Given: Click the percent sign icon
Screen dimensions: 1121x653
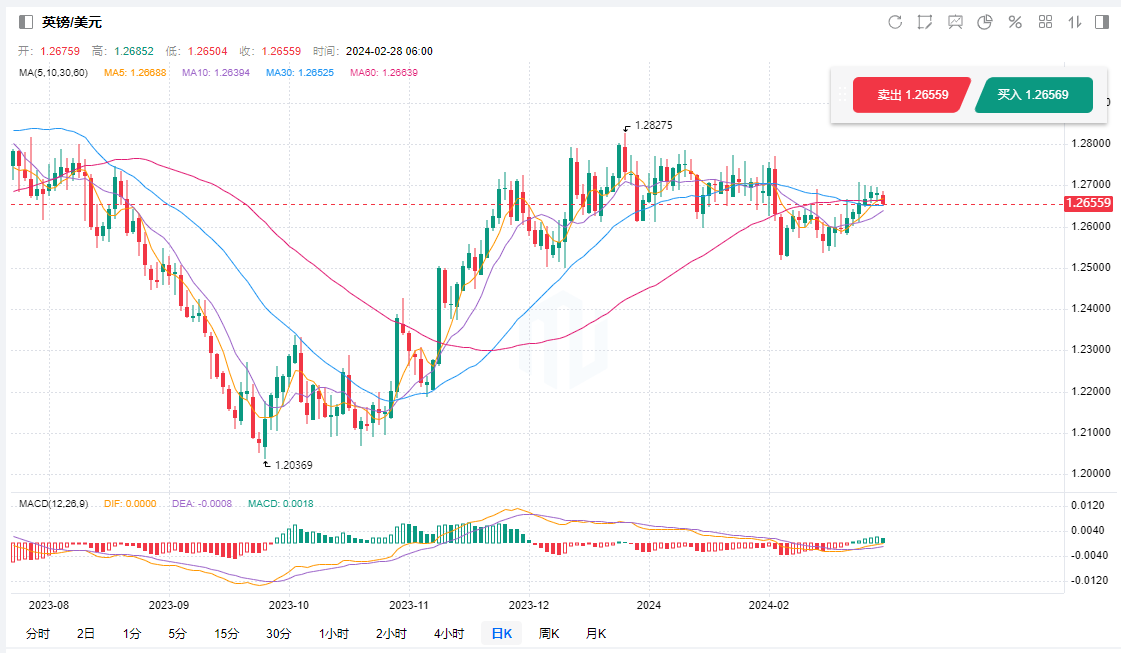Looking at the screenshot, I should click(1015, 22).
